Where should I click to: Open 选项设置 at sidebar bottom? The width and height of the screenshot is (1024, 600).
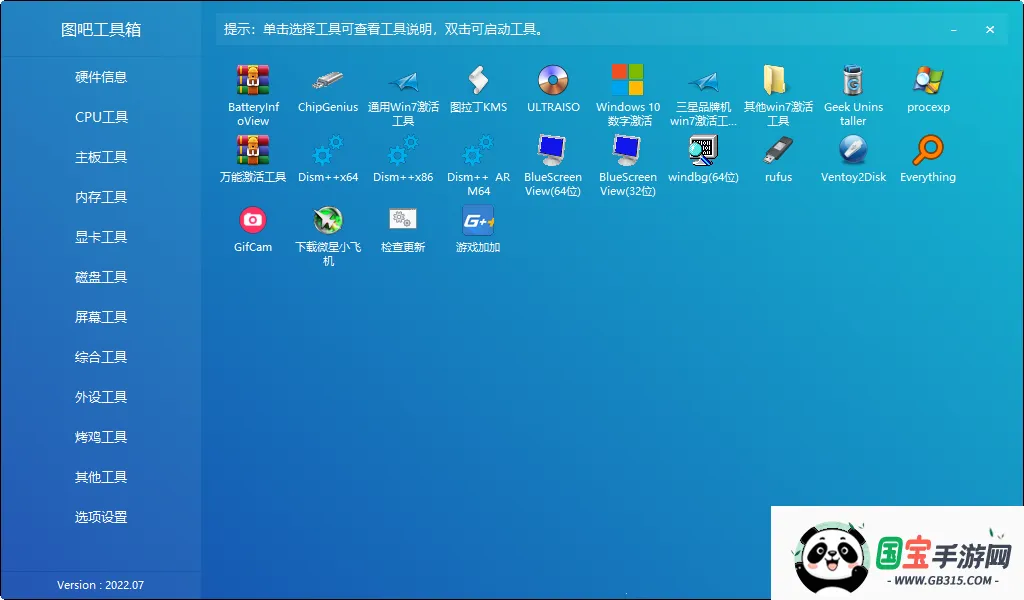point(100,517)
